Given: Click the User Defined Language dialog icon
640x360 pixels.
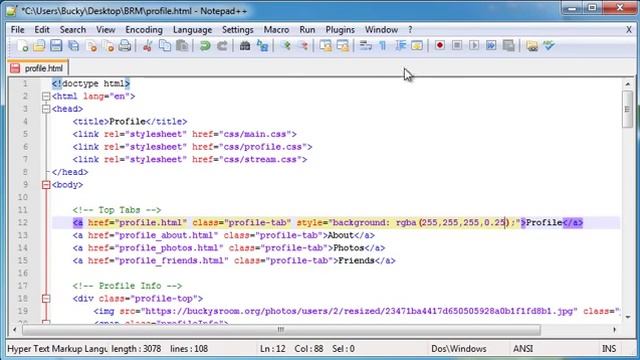Looking at the screenshot, I should click(x=417, y=46).
